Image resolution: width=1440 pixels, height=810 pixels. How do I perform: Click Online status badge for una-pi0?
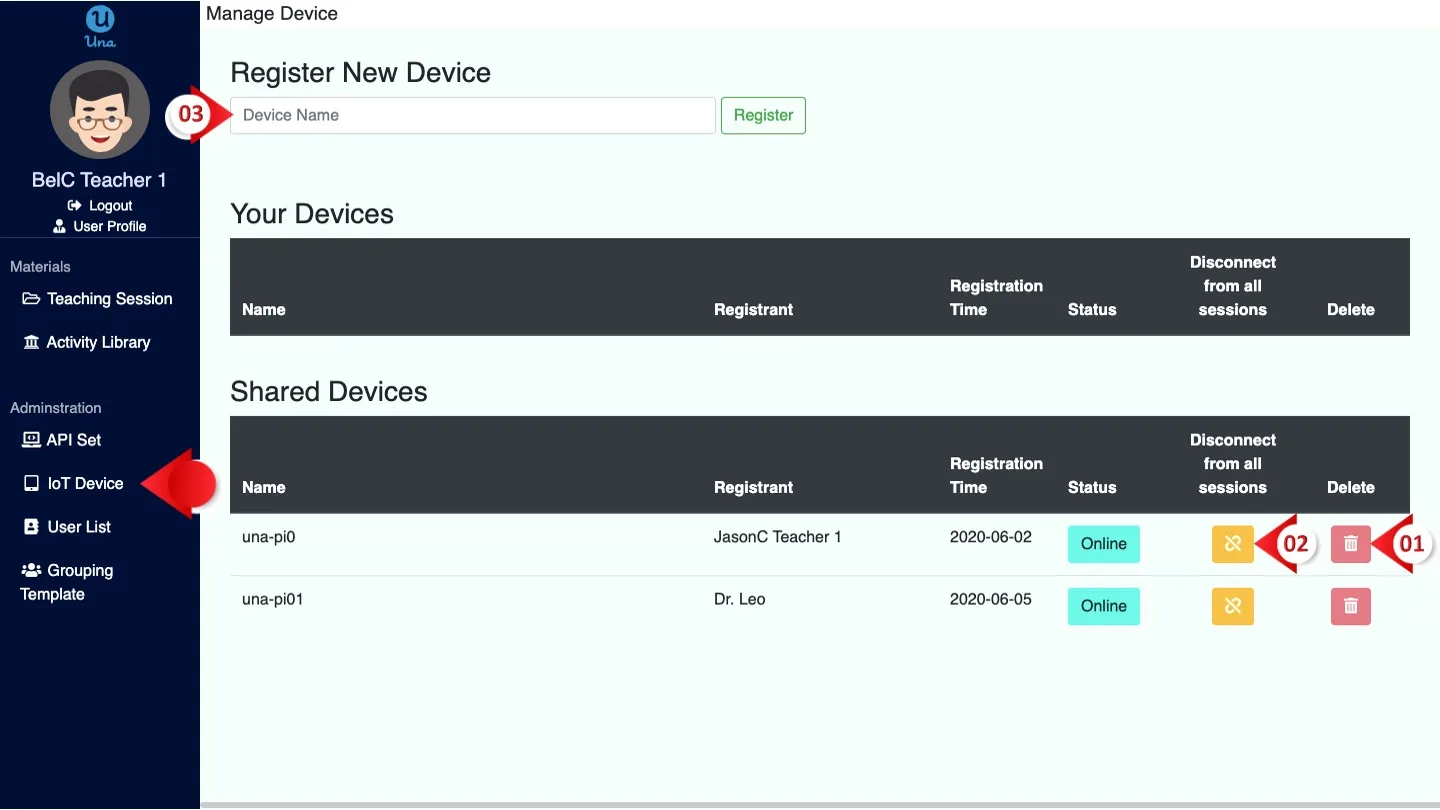coord(1103,544)
